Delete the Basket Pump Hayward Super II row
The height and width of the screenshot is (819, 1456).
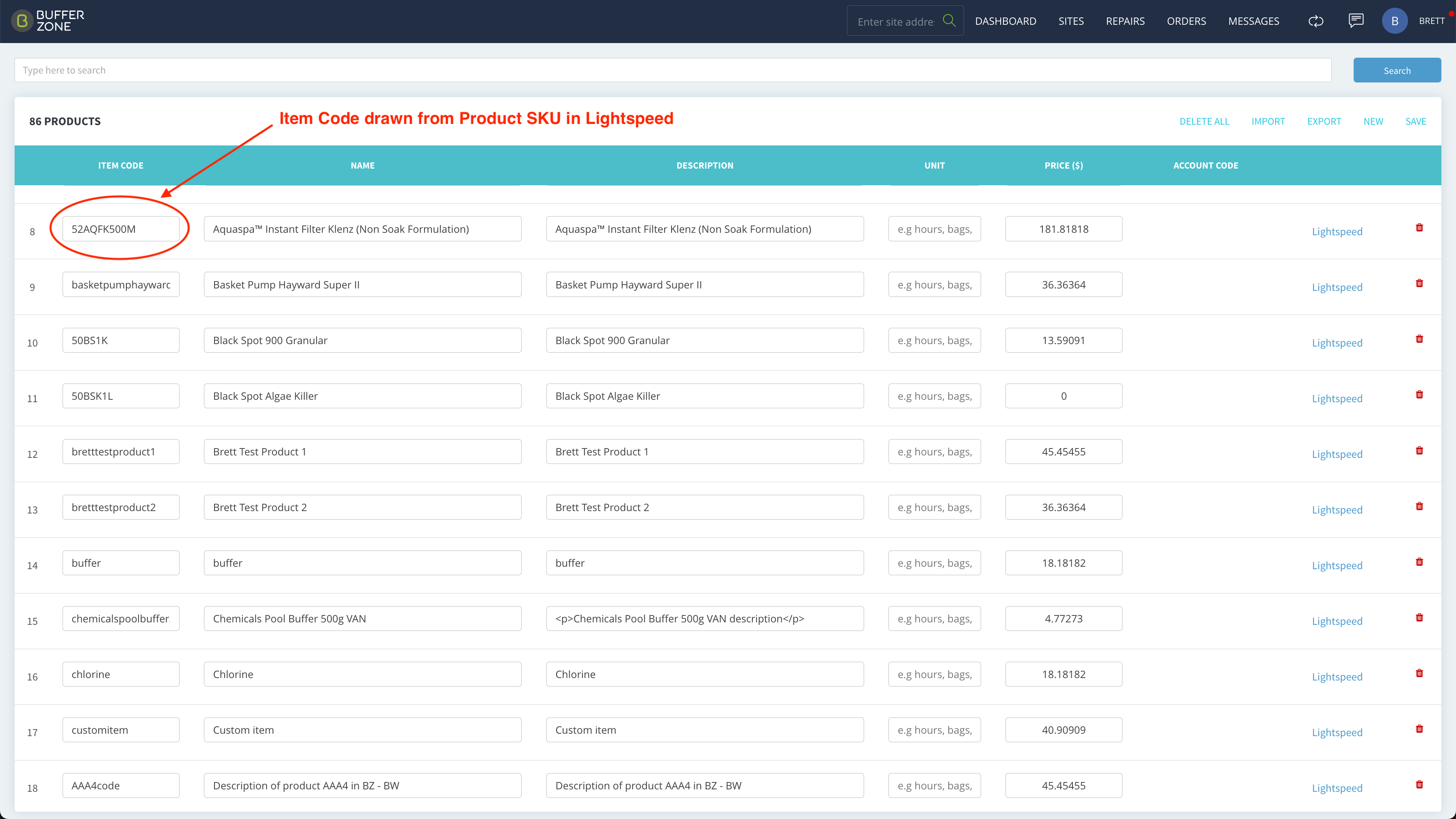click(1419, 283)
